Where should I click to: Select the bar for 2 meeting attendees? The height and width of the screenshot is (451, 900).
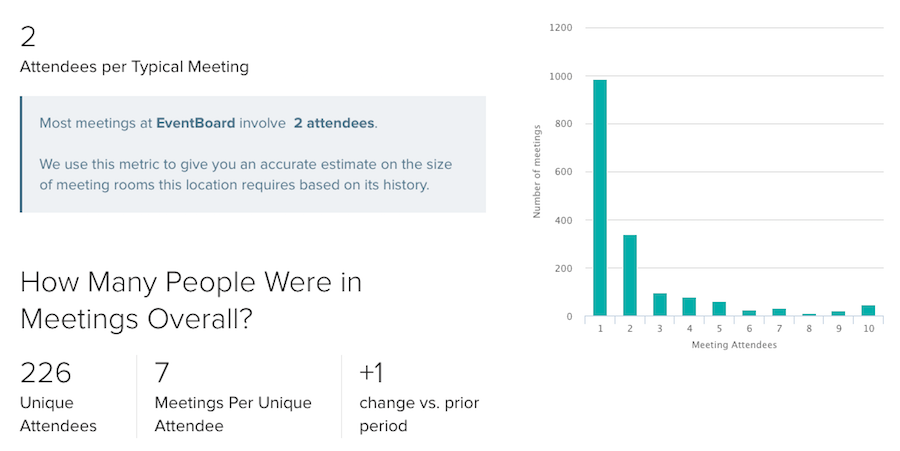630,275
